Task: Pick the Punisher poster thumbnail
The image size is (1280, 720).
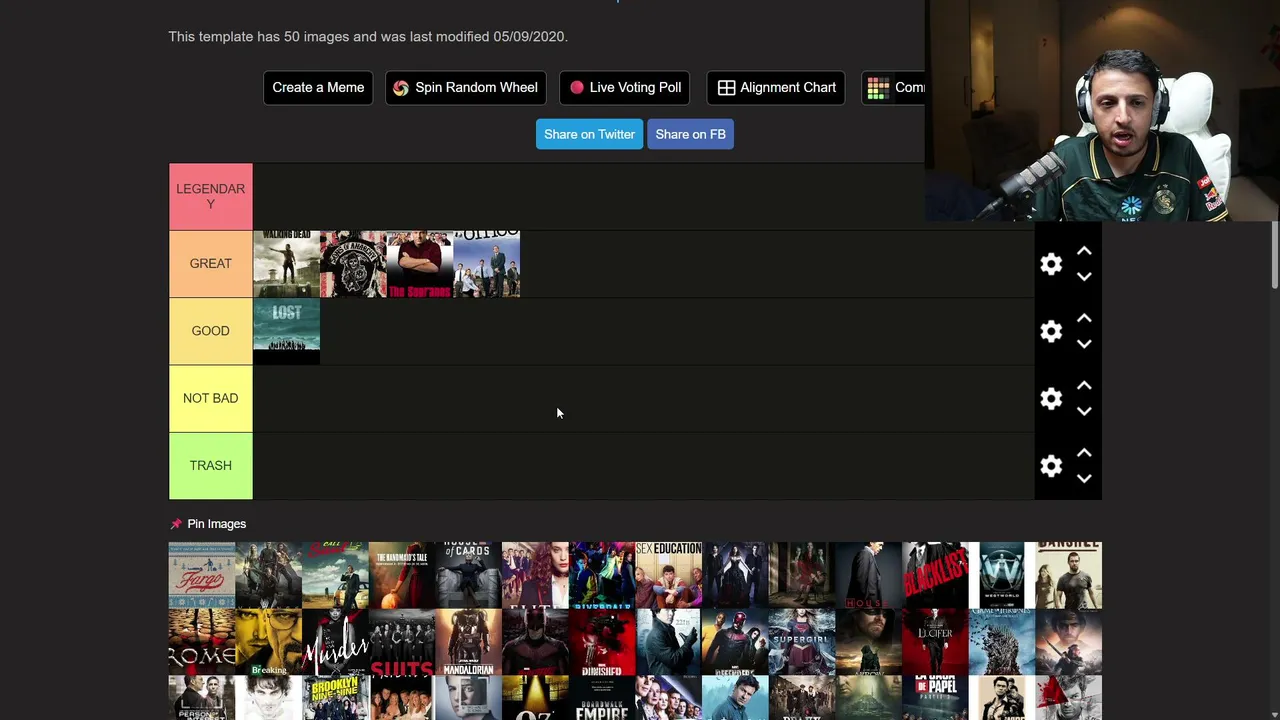Action: point(602,642)
